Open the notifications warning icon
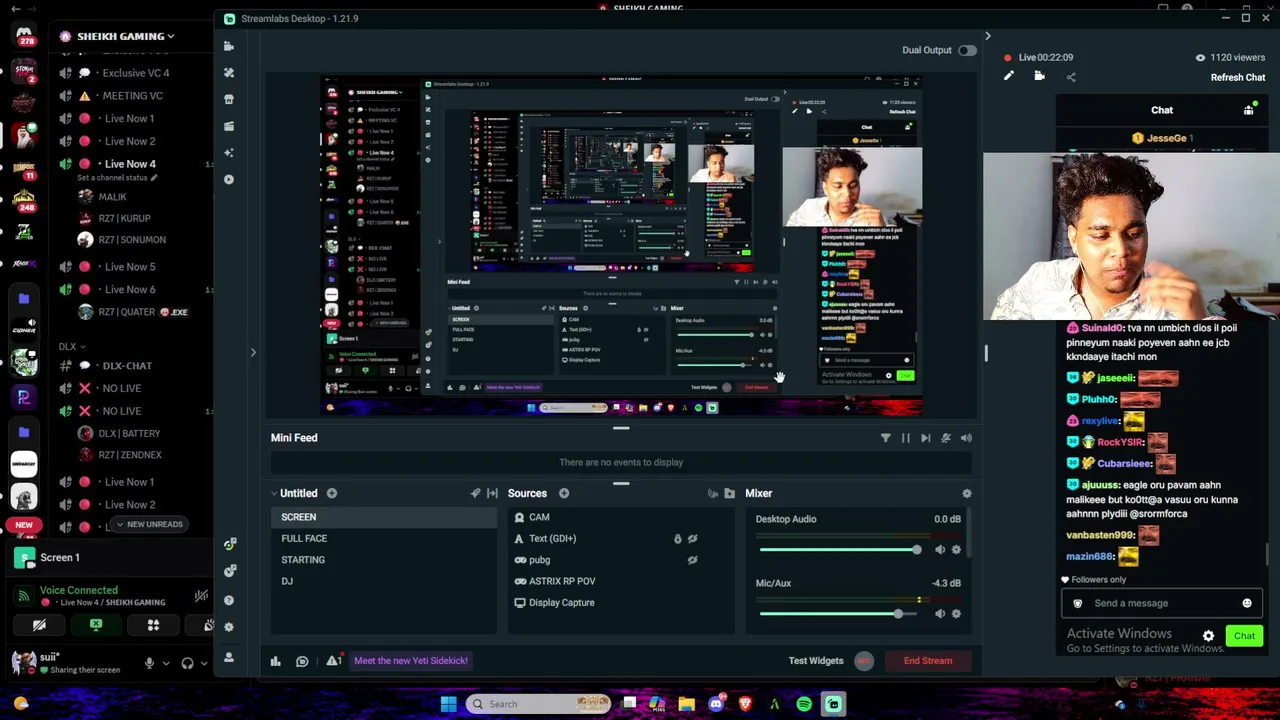This screenshot has height=720, width=1280. click(x=334, y=660)
